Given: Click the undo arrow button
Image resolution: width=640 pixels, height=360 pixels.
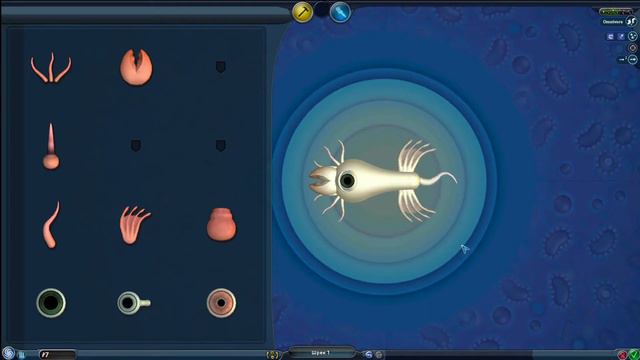Looking at the screenshot, I should [369, 354].
